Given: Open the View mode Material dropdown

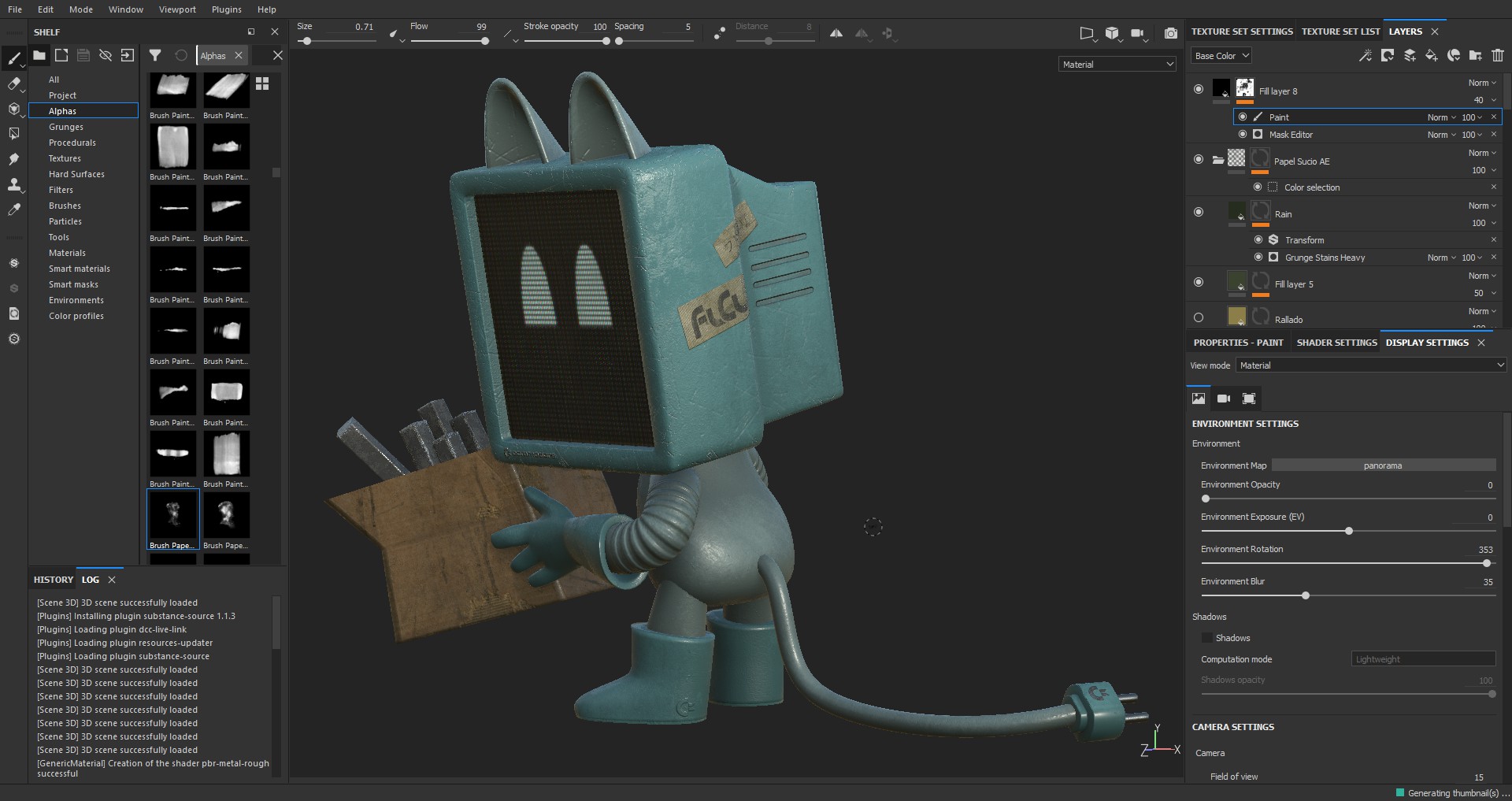Looking at the screenshot, I should tap(1371, 365).
